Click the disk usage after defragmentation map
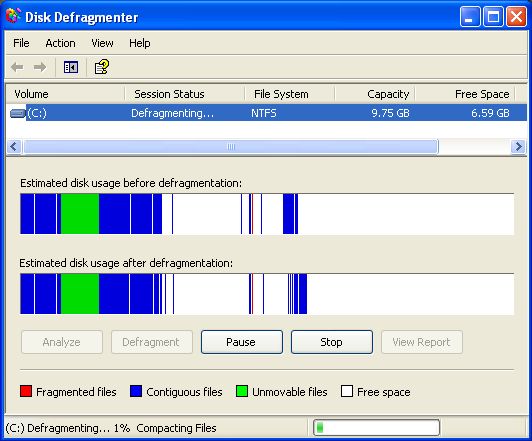The height and width of the screenshot is (441, 532). pos(267,294)
